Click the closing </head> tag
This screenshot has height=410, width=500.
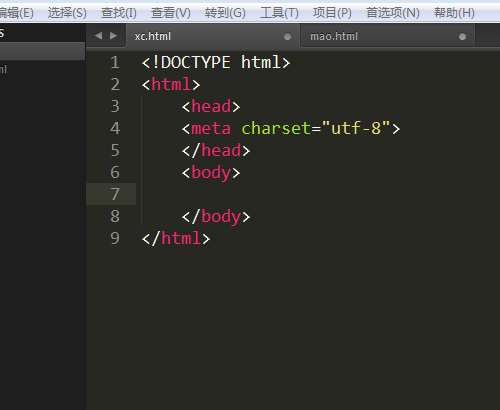(x=216, y=150)
